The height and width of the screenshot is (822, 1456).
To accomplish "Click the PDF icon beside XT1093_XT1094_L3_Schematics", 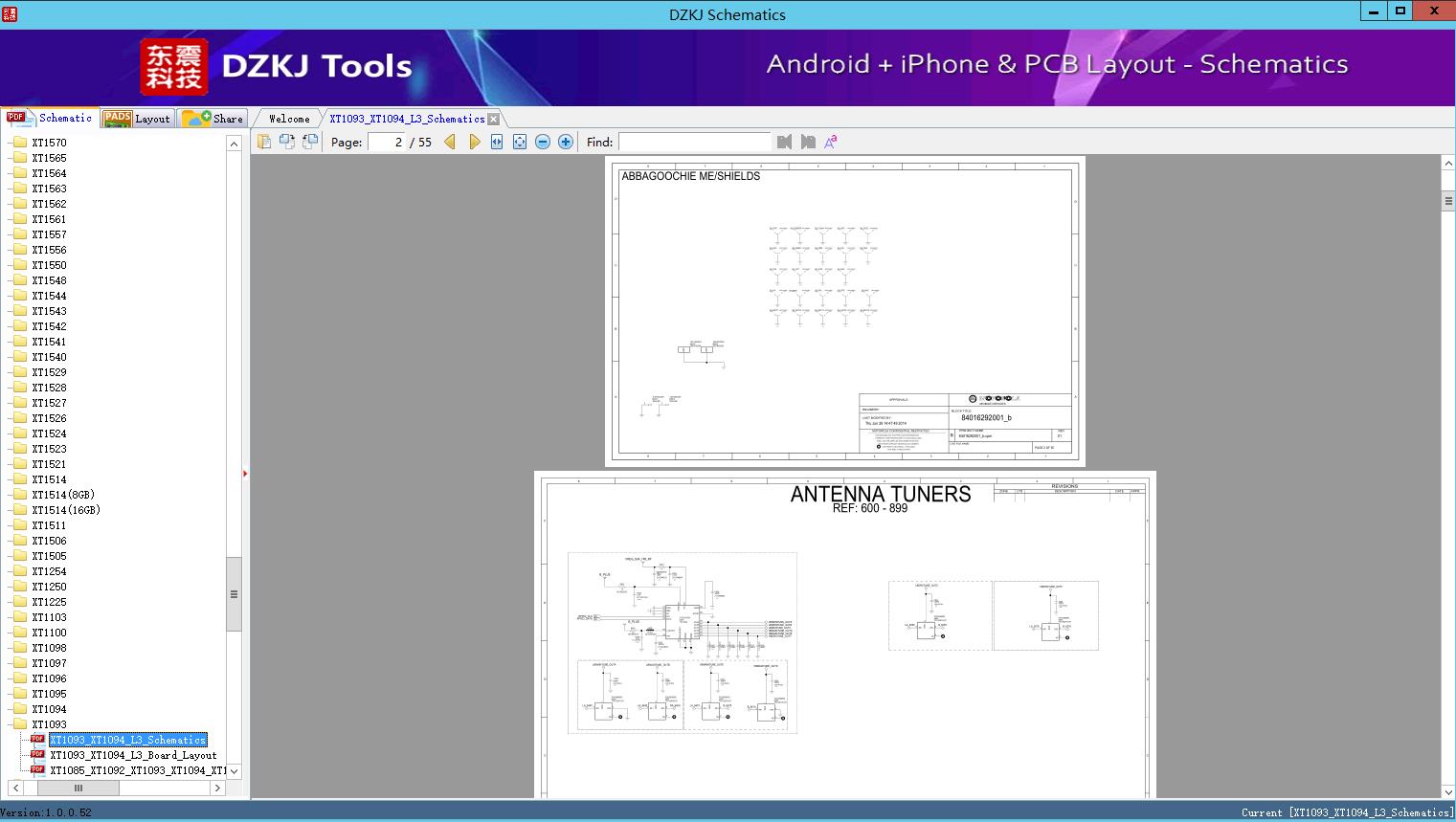I will 37,739.
